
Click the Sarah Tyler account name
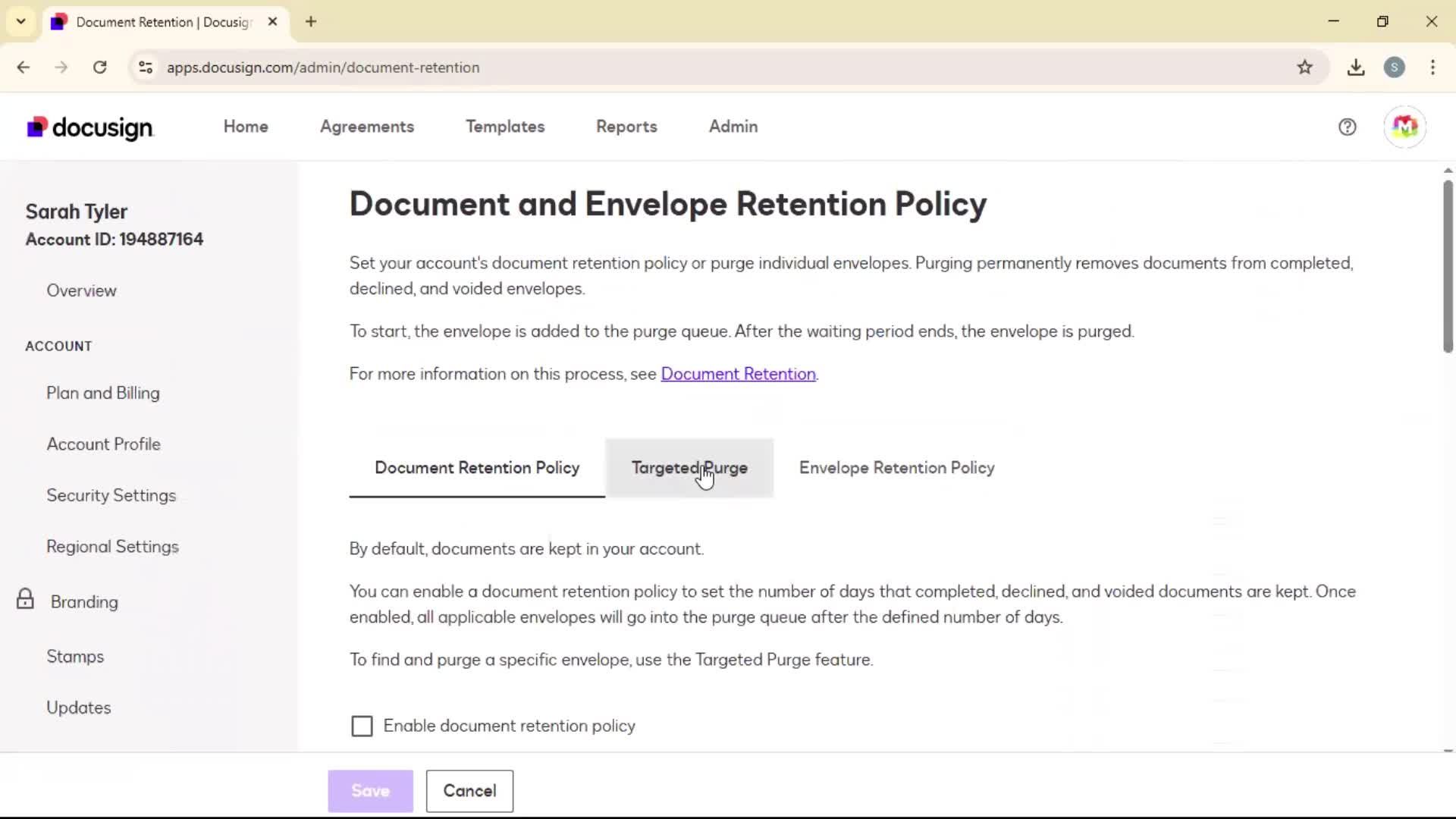point(77,212)
